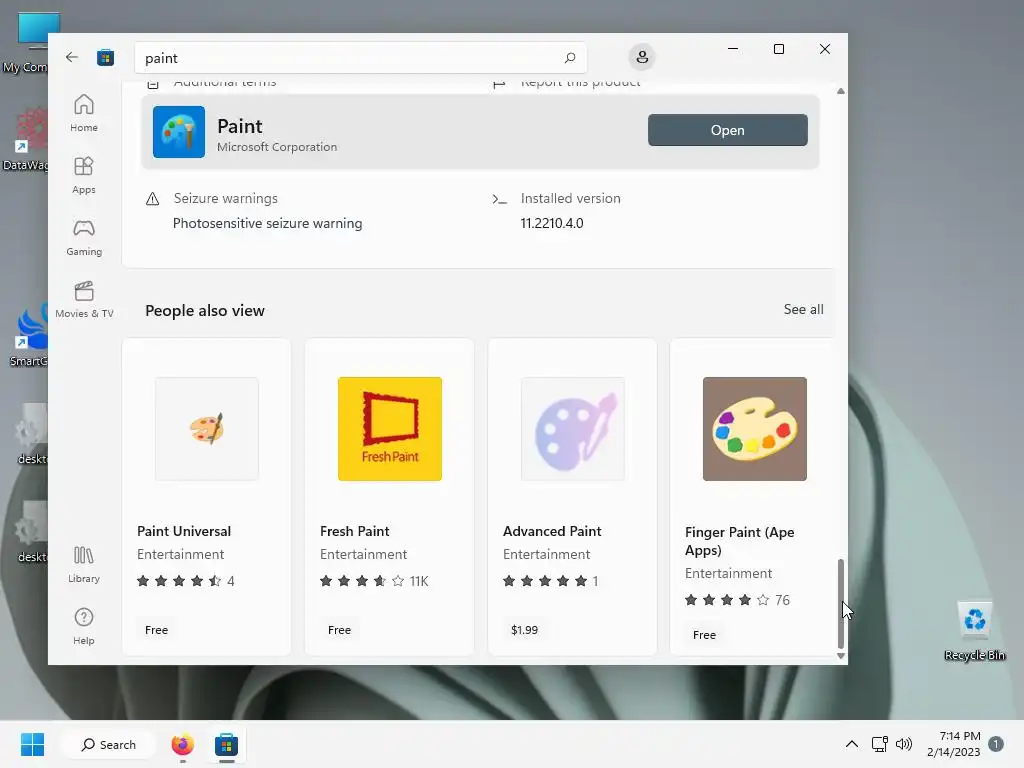The width and height of the screenshot is (1024, 768).
Task: Maximize the Microsoft Store window
Action: coord(778,49)
